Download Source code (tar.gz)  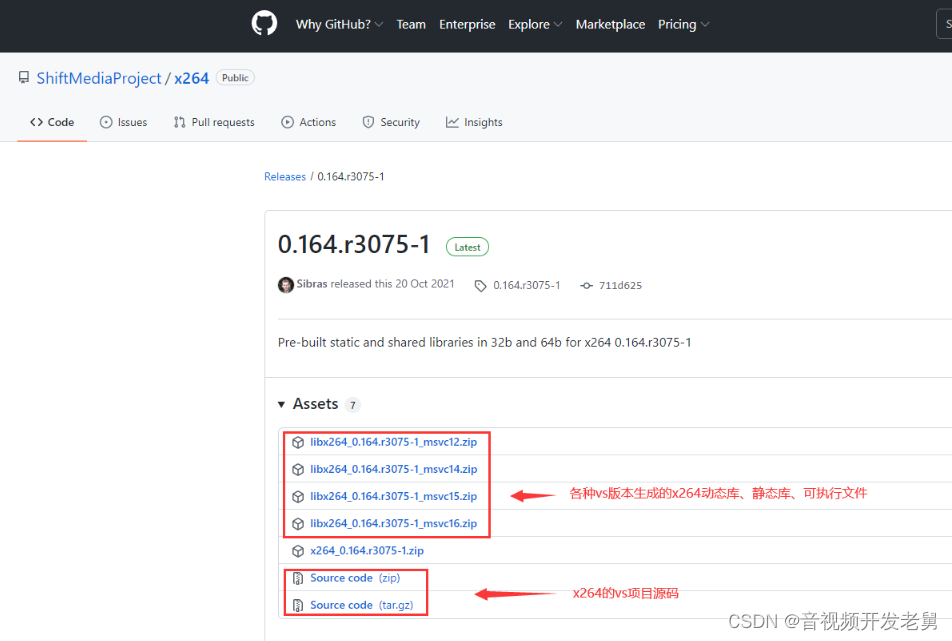point(362,605)
